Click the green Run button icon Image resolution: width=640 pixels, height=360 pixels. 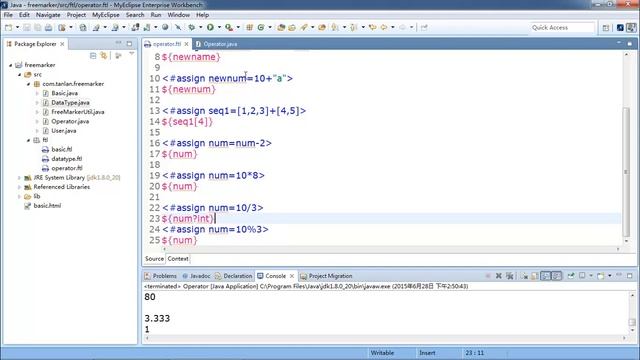pyautogui.click(x=210, y=27)
